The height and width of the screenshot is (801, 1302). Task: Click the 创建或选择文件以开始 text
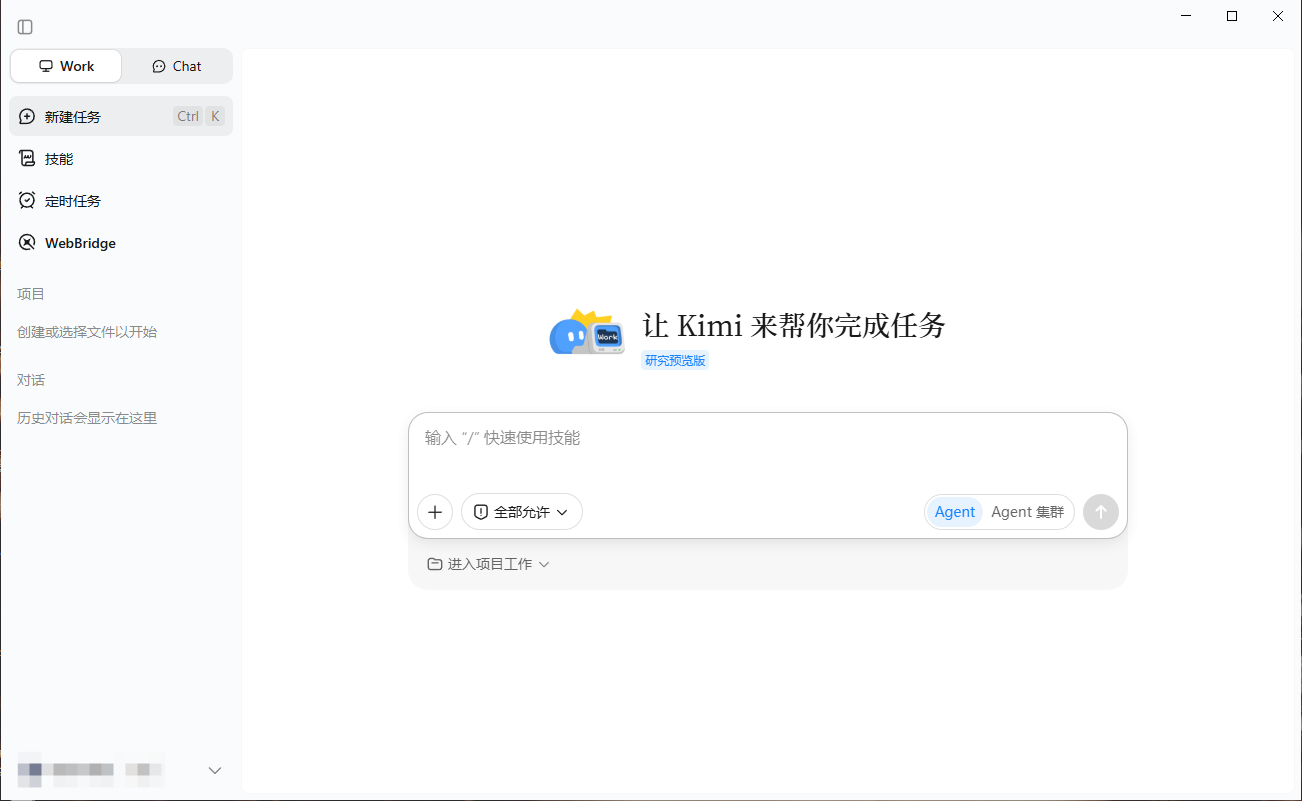pyautogui.click(x=87, y=332)
